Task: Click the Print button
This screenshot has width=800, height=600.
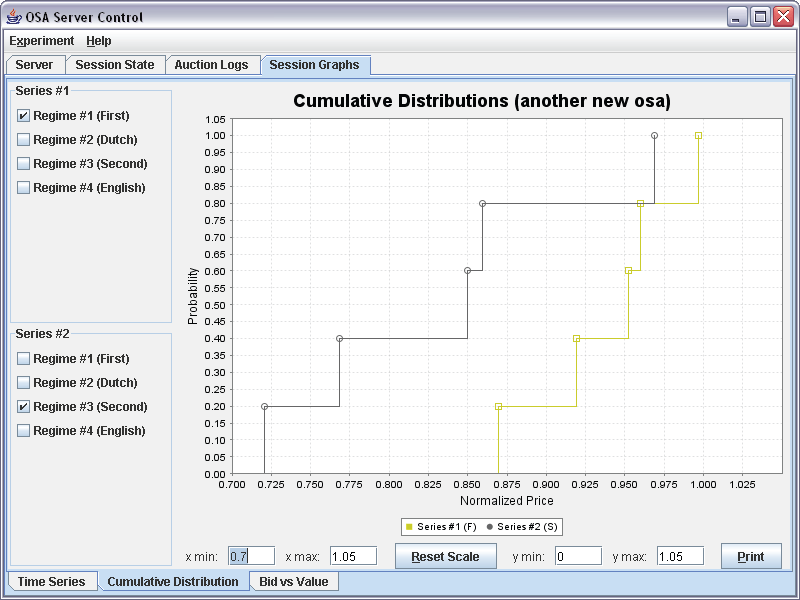Action: click(751, 556)
